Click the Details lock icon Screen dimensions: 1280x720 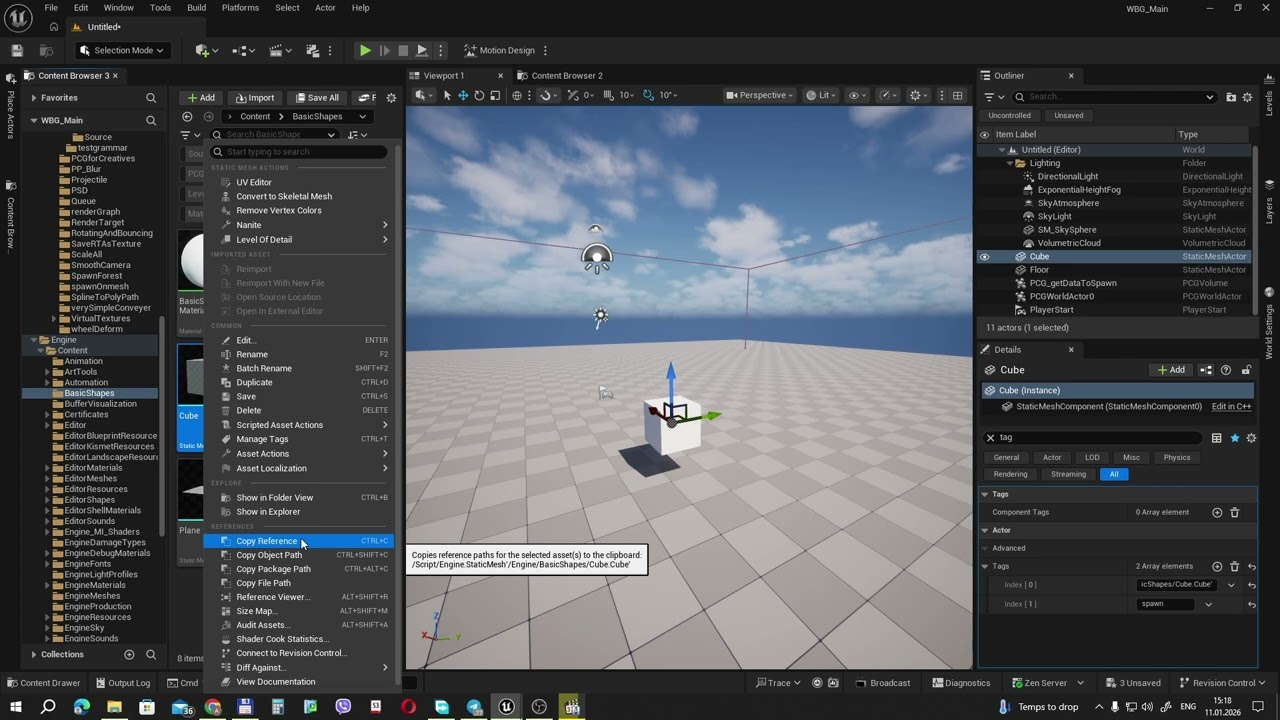pyautogui.click(x=1246, y=370)
